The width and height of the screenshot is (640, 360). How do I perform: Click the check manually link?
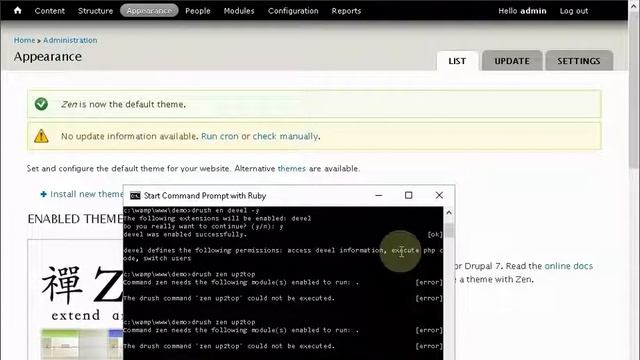pyautogui.click(x=285, y=136)
